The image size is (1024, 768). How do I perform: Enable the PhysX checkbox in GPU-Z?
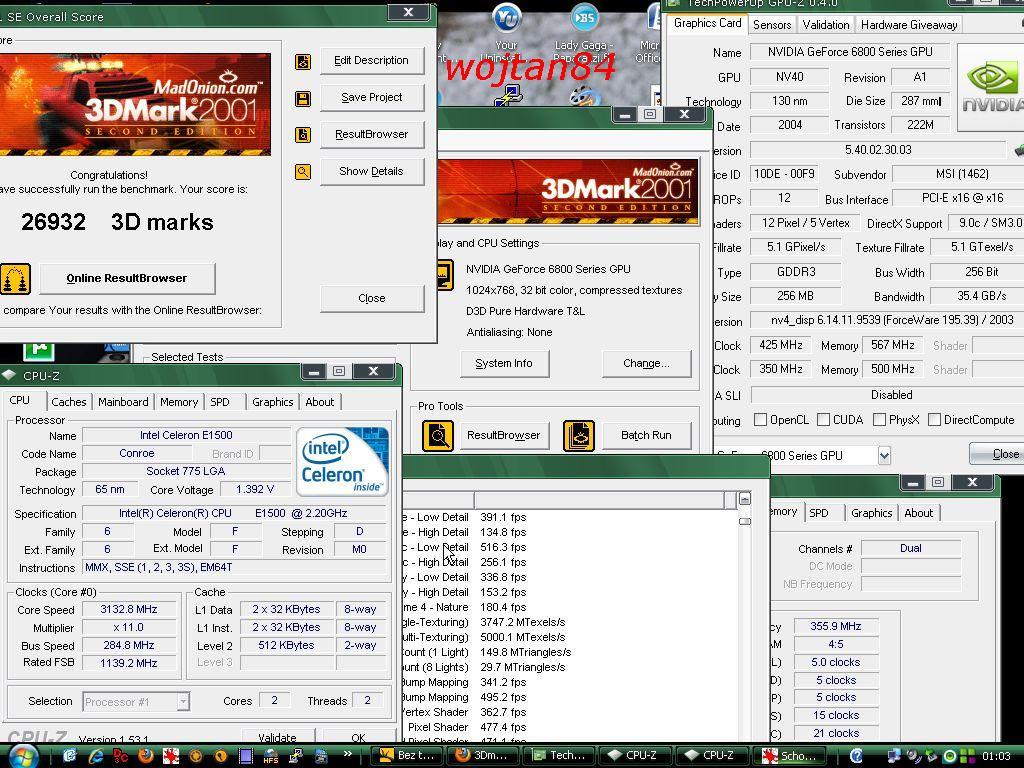click(x=880, y=420)
